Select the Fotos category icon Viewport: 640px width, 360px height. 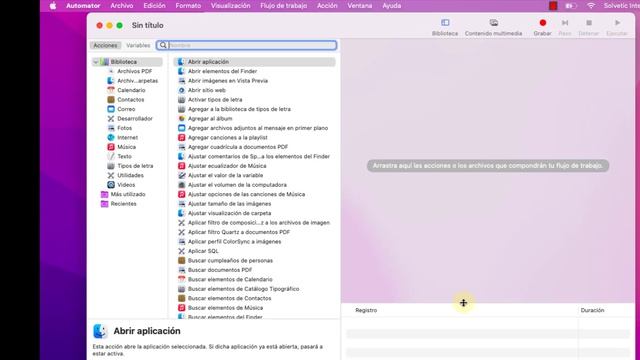tap(111, 128)
